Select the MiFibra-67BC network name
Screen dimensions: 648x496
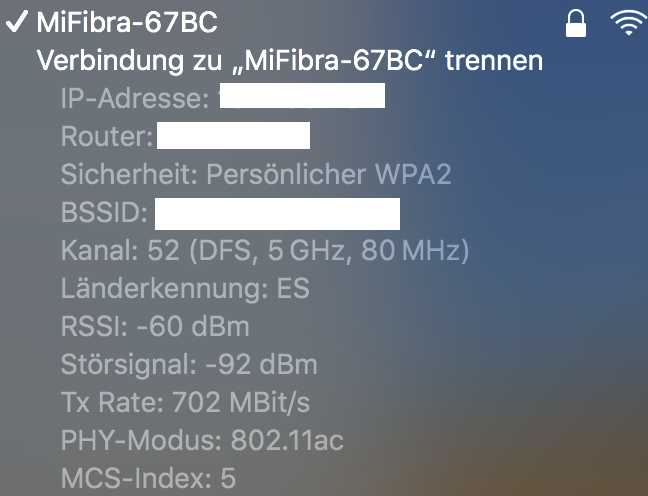127,22
